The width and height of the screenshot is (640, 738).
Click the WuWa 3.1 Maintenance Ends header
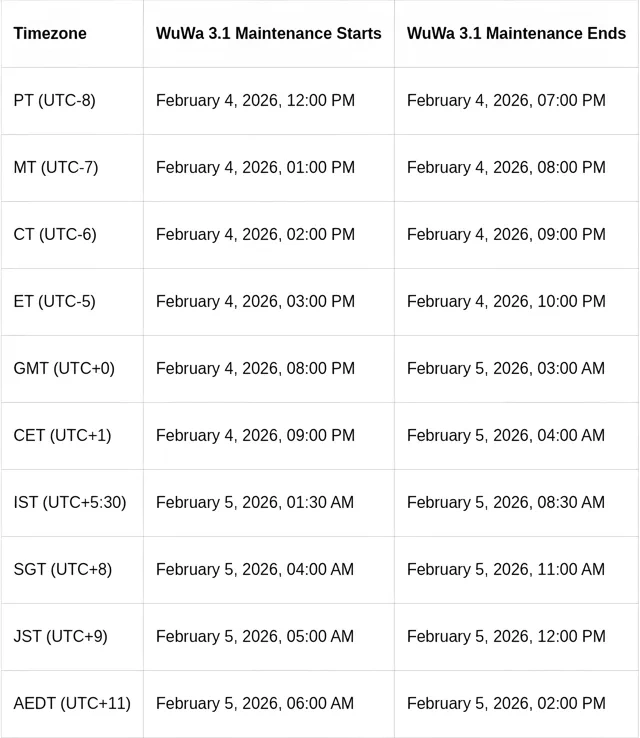(516, 34)
